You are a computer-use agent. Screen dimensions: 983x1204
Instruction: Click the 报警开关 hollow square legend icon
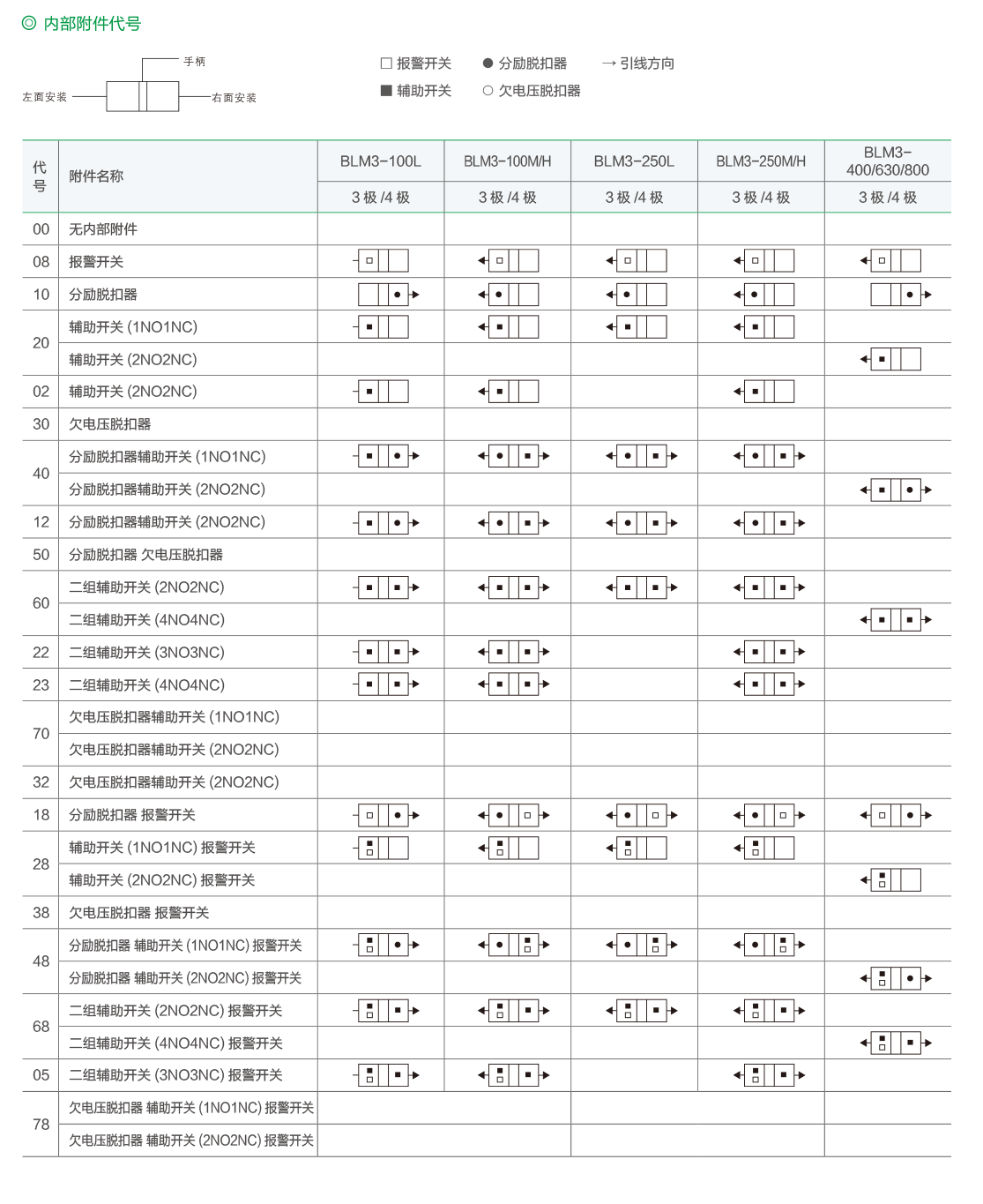coord(385,64)
